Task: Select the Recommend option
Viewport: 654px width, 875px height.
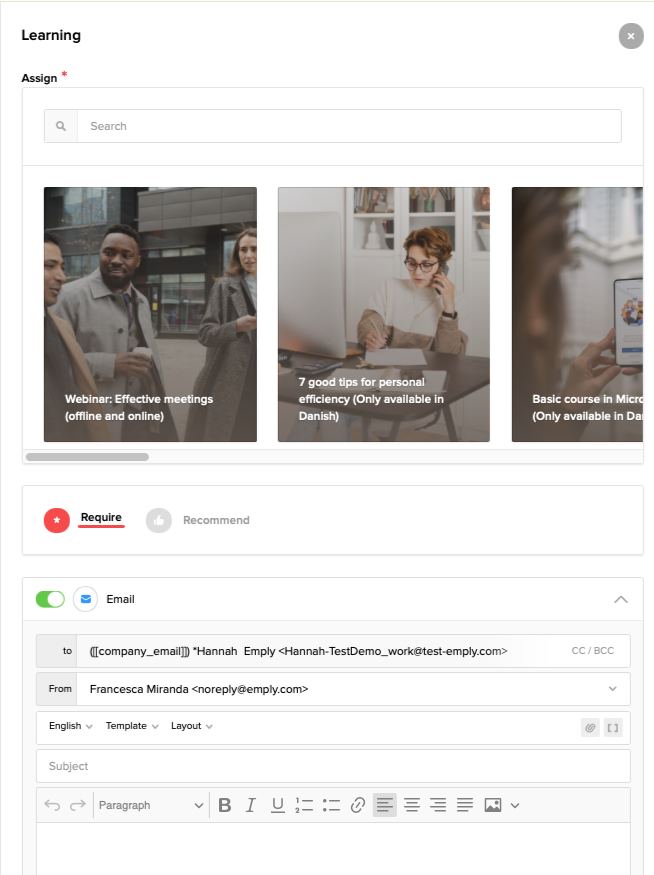Action: [216, 520]
